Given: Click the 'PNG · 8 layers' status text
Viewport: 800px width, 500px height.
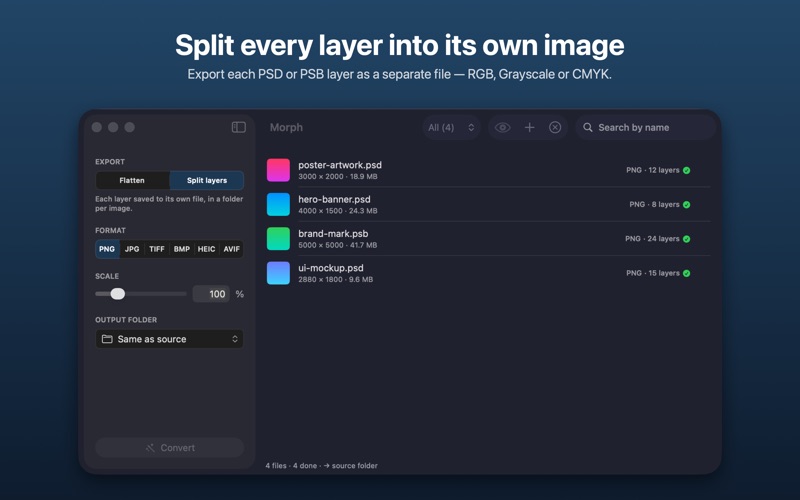Looking at the screenshot, I should tap(654, 205).
